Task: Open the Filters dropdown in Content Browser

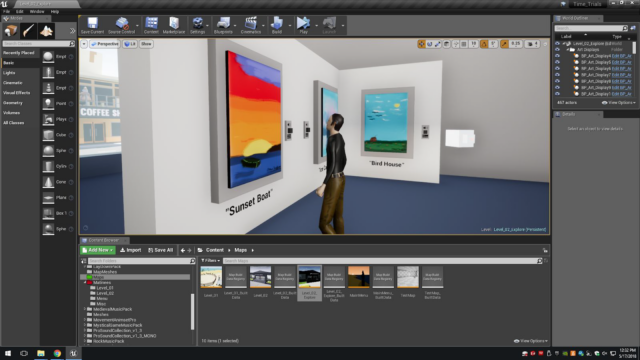Action: (x=210, y=260)
